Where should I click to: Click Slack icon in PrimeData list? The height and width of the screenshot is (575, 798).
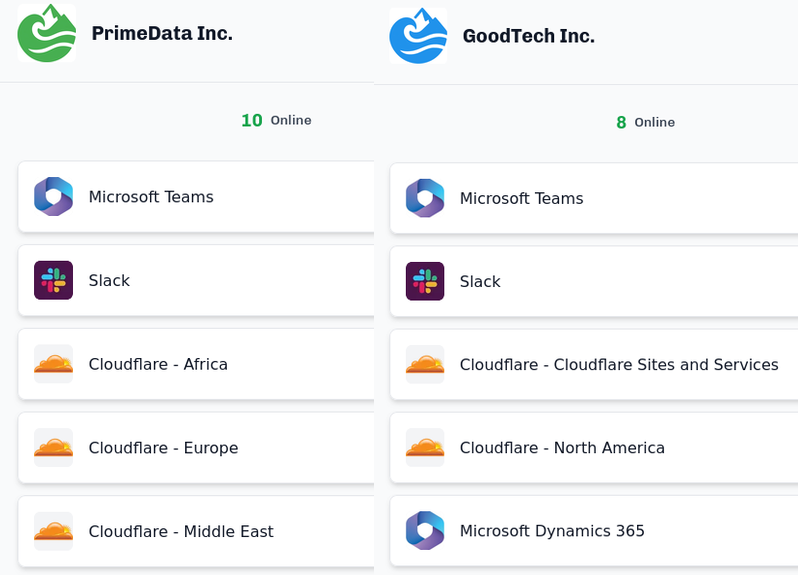pyautogui.click(x=53, y=280)
